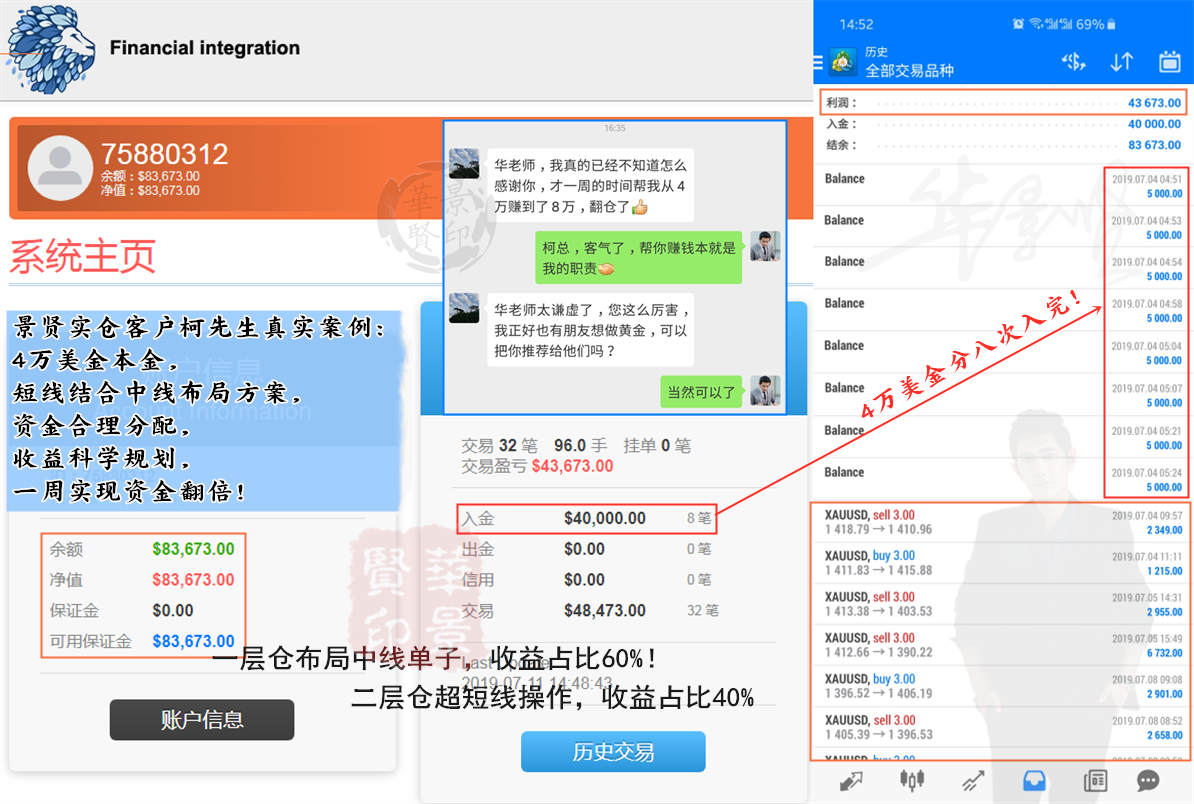Open XAUUSD sell trade 1418.79 → 1410.96
This screenshot has width=1194, height=804.
coord(1003,522)
